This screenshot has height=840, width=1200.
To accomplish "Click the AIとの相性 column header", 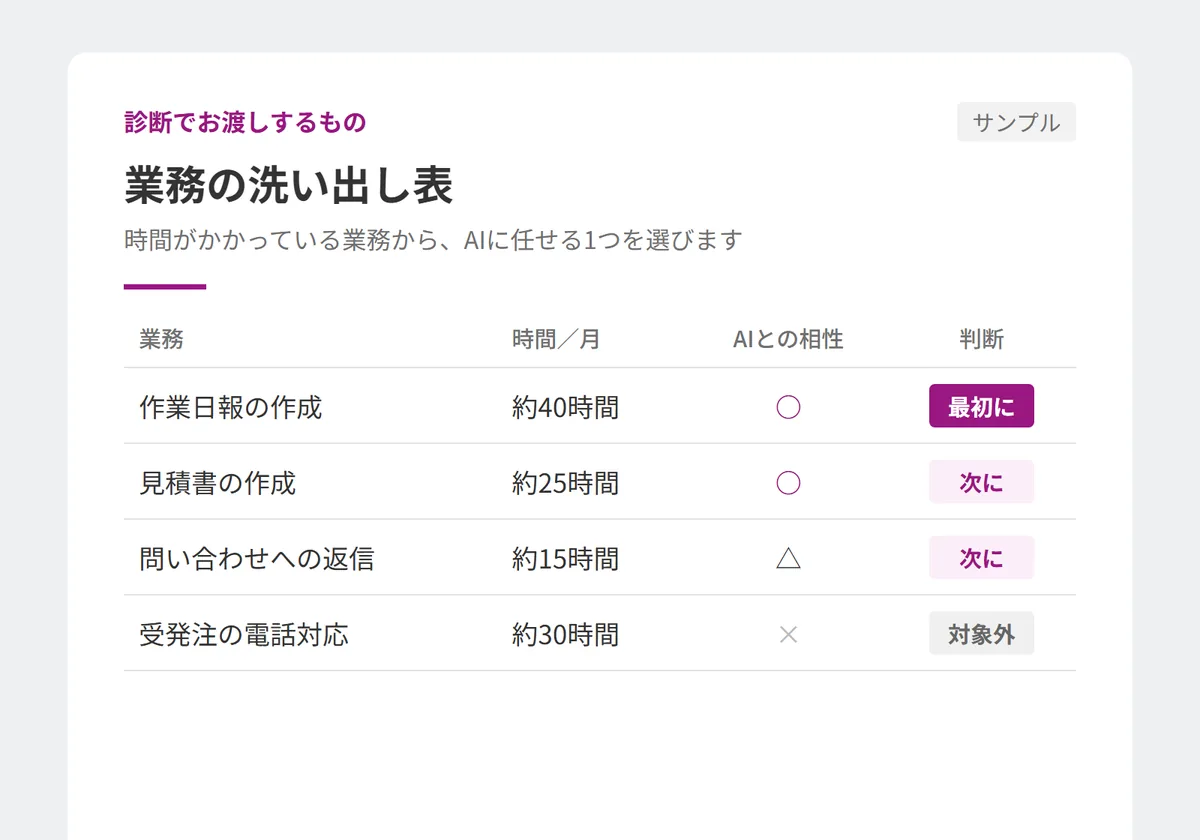I will point(788,339).
